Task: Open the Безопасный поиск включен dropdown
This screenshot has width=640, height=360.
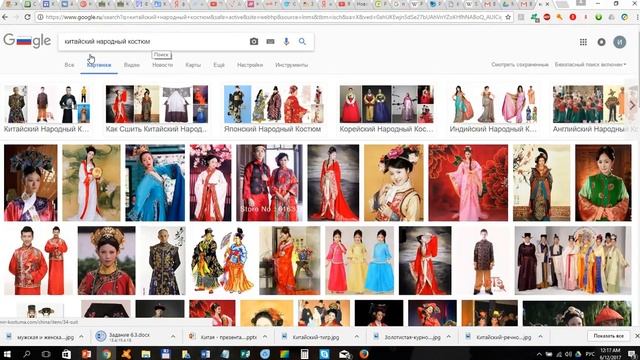Action: [x=590, y=64]
